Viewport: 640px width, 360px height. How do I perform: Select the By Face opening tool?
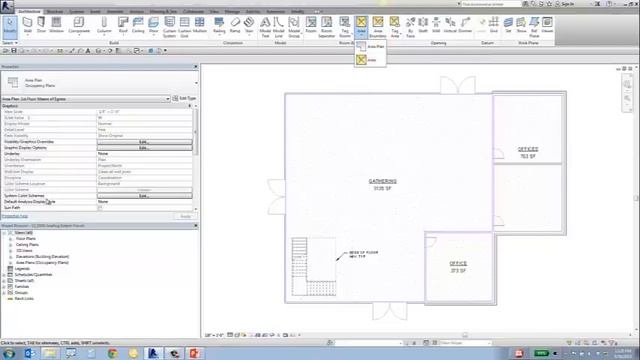411,27
